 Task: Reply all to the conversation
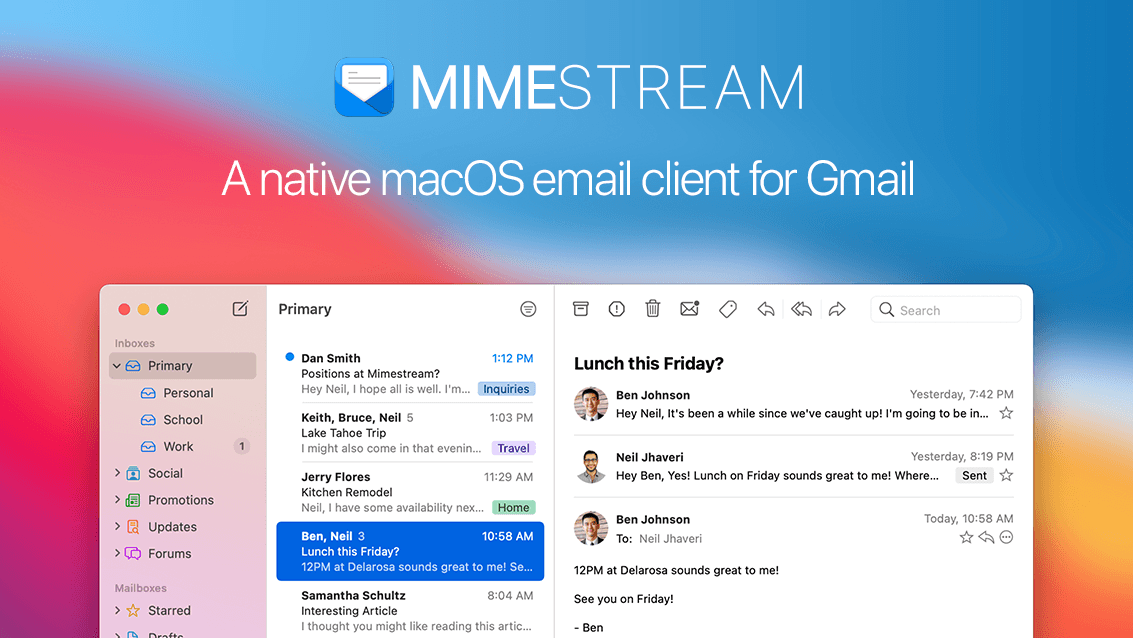801,309
